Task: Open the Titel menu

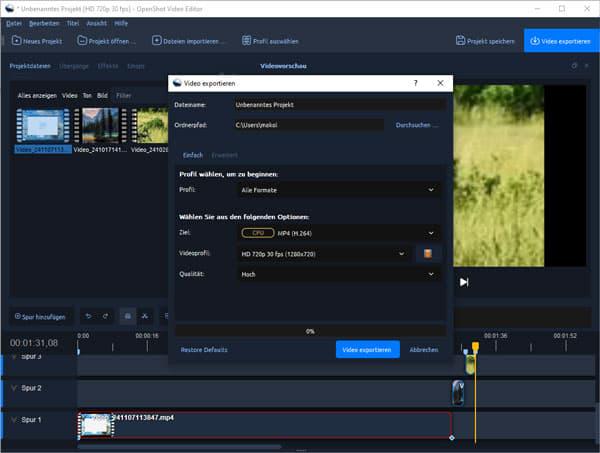Action: (x=73, y=23)
